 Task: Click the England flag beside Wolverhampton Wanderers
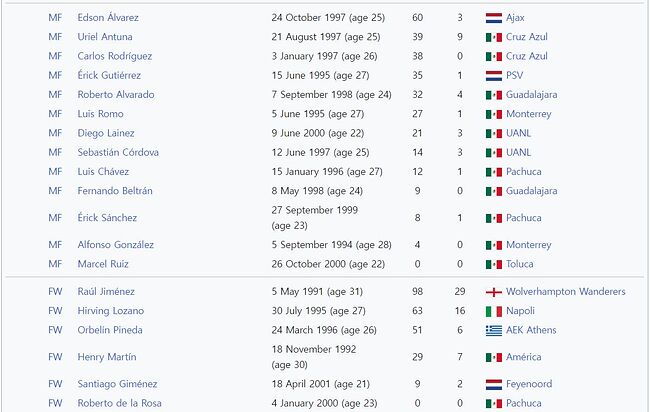(x=494, y=292)
